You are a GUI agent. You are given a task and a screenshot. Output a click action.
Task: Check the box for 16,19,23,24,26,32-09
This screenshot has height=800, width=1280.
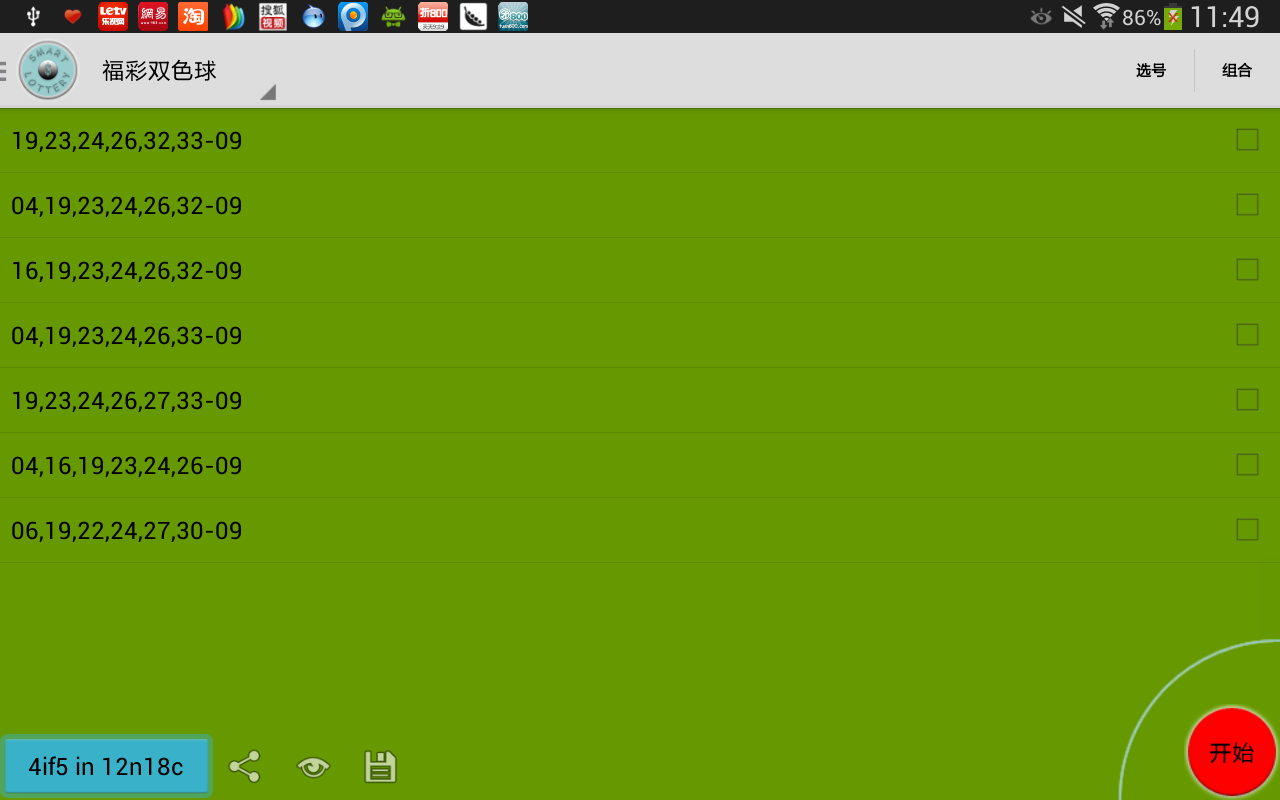(1247, 270)
